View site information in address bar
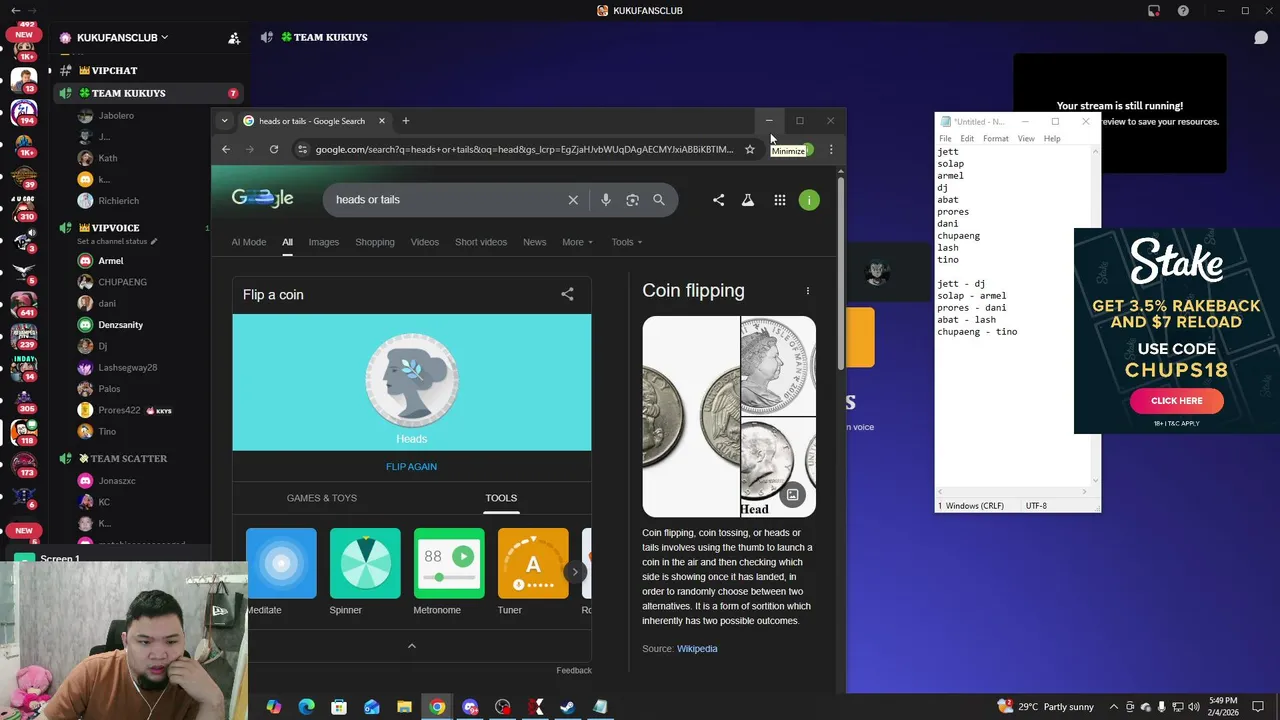The height and width of the screenshot is (720, 1280). [302, 150]
